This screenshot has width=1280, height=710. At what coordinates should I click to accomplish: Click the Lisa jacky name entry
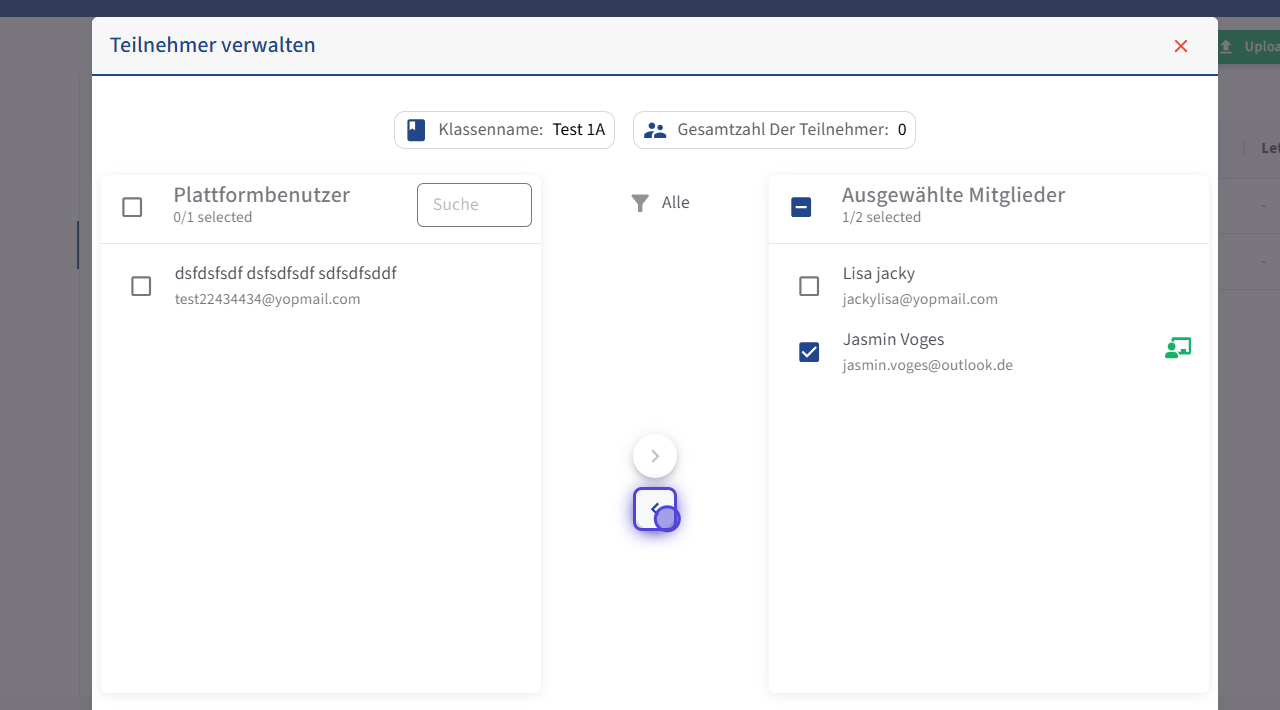pos(878,274)
